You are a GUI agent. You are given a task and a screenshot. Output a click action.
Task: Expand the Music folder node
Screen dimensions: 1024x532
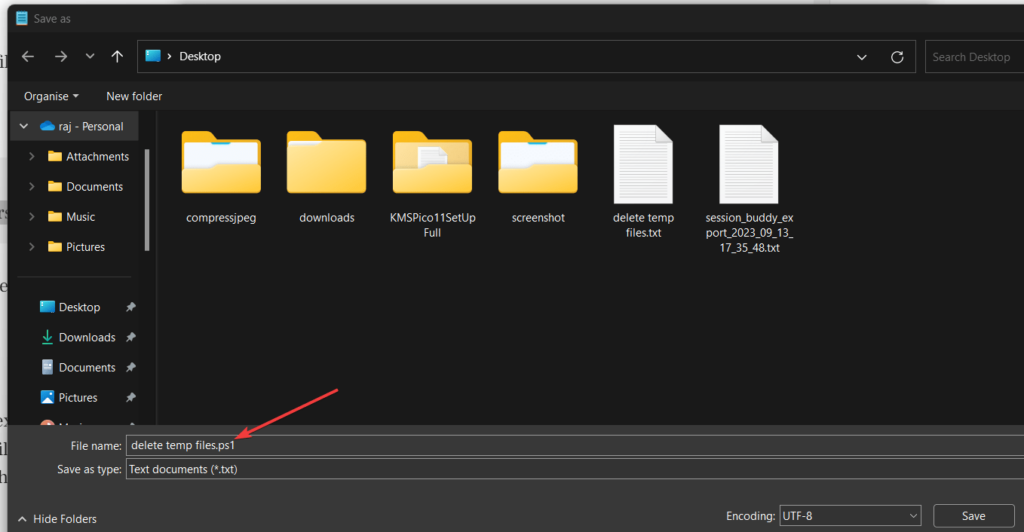point(31,216)
